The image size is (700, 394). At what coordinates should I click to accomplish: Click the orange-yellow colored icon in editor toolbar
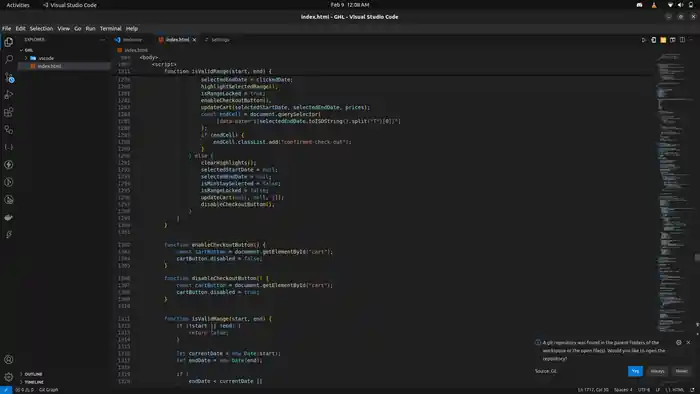(x=663, y=40)
